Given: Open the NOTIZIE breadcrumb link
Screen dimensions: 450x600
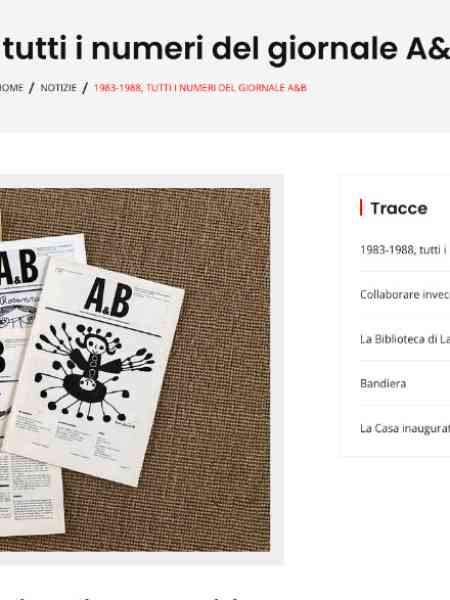Looking at the screenshot, I should tap(59, 88).
